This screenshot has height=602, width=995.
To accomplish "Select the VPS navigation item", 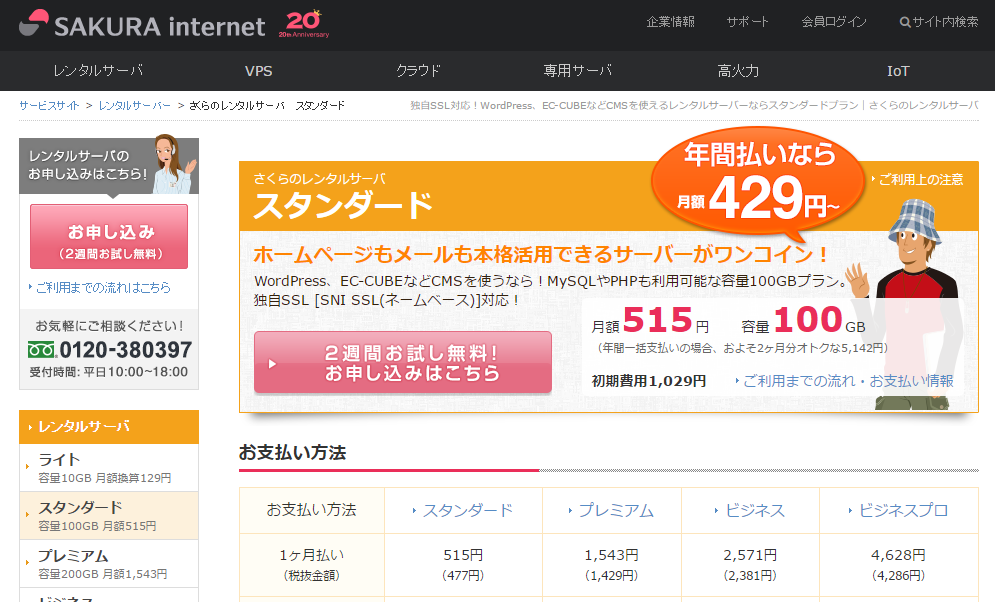I will click(258, 71).
